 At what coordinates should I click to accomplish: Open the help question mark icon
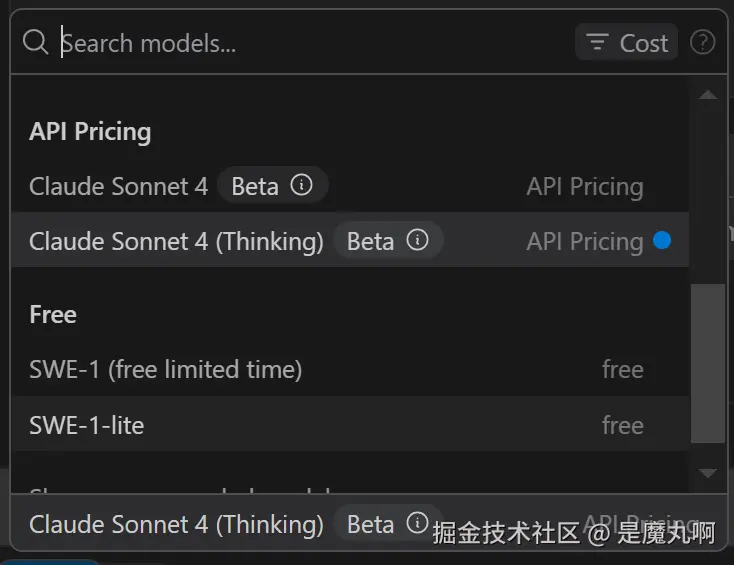coord(703,43)
